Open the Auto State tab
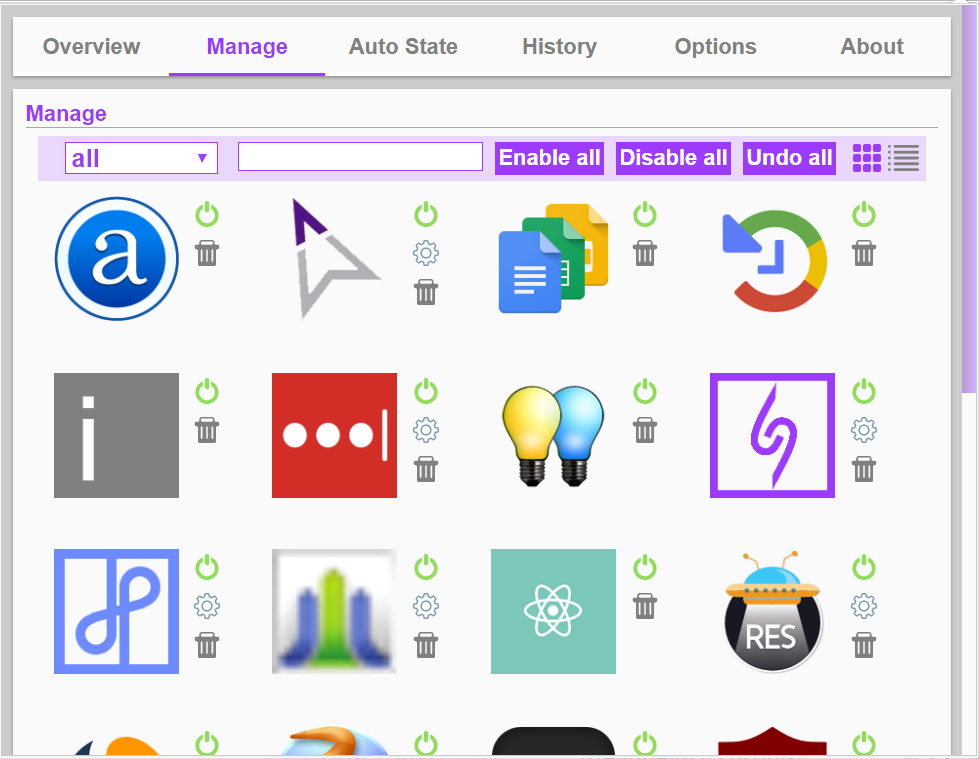 [x=403, y=46]
